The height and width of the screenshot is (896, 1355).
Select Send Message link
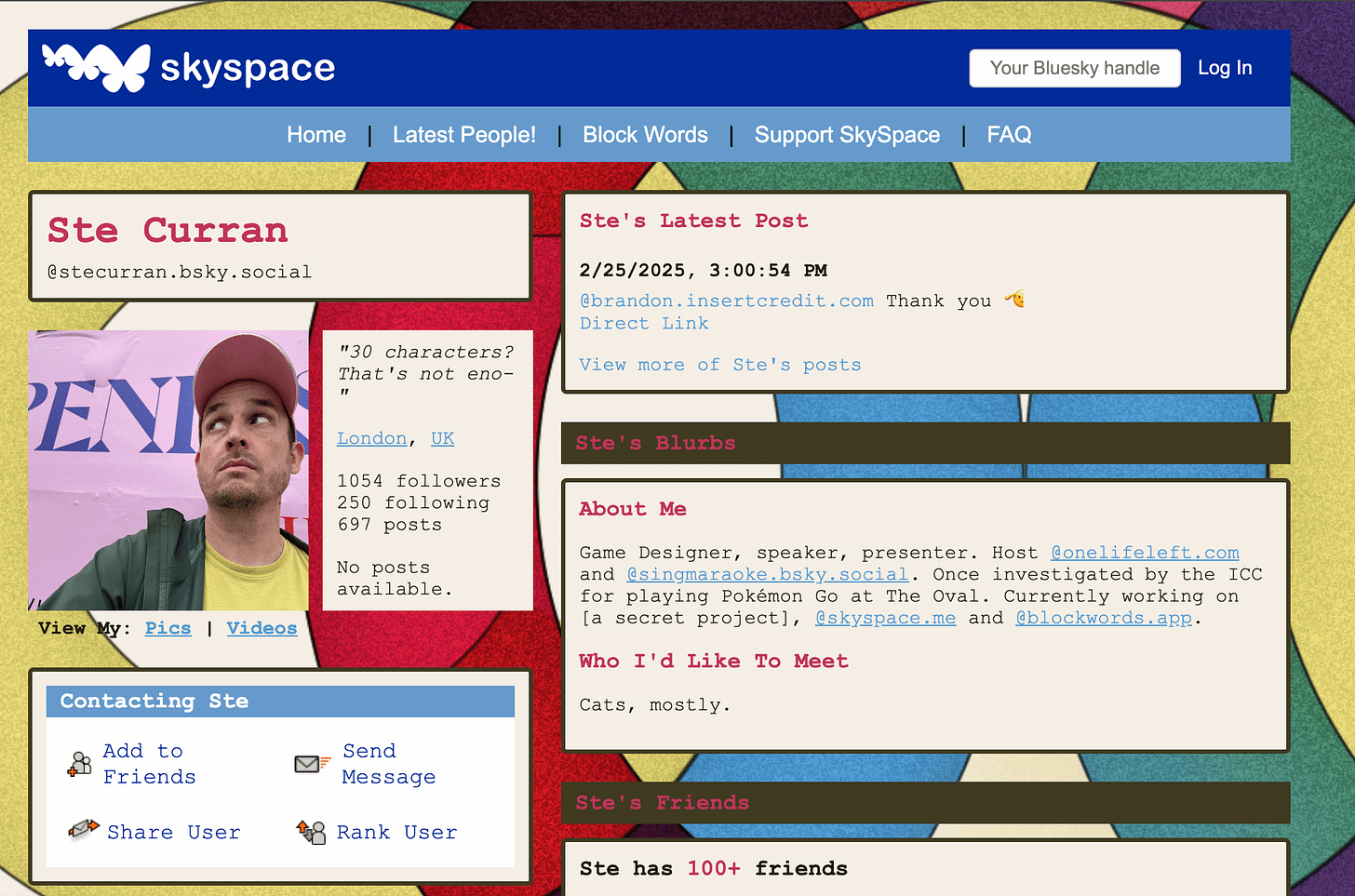tap(388, 764)
